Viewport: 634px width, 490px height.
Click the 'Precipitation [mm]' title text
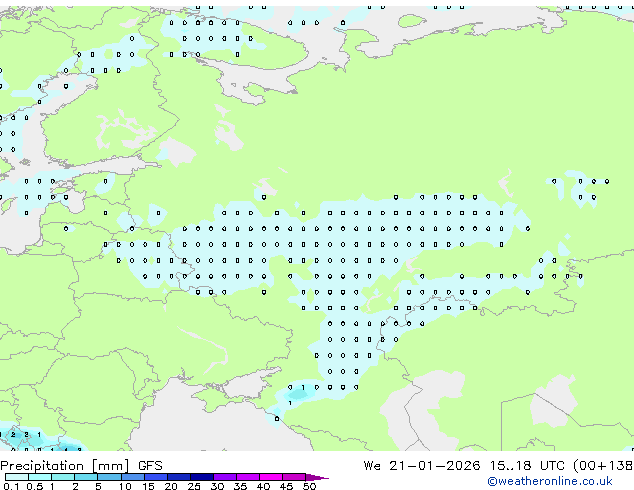65,466
